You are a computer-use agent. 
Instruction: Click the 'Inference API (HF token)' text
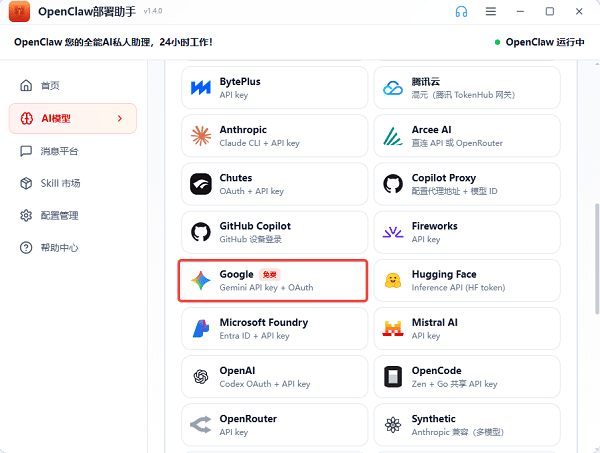pos(458,288)
